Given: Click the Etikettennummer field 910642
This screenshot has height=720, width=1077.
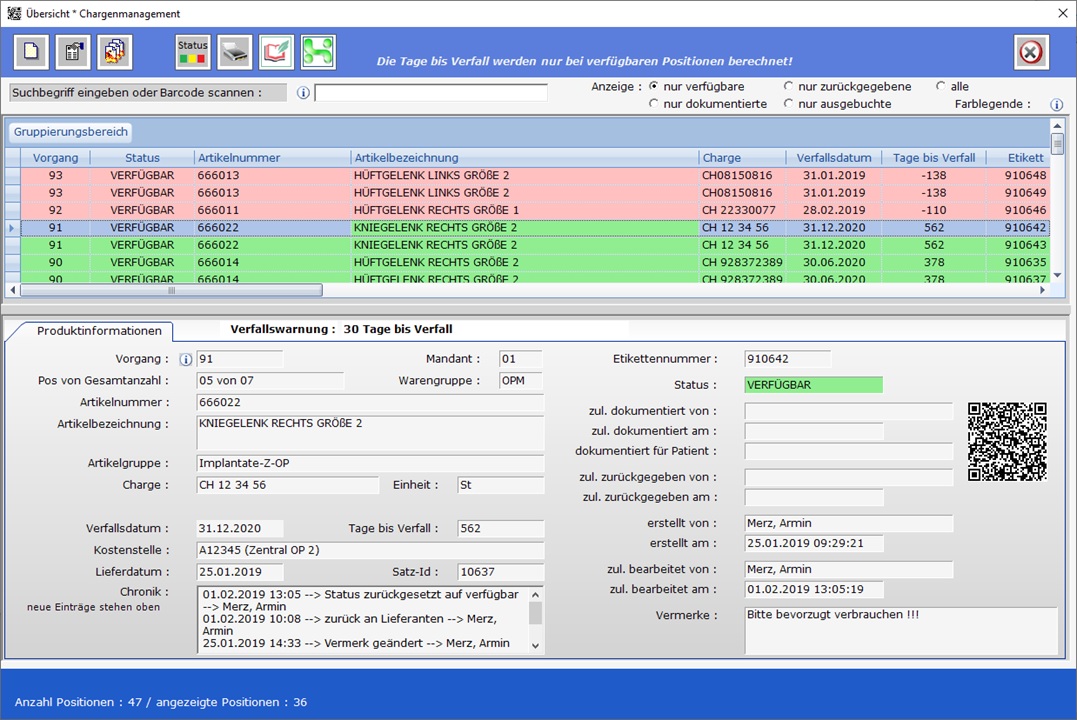Looking at the screenshot, I should pyautogui.click(x=787, y=359).
